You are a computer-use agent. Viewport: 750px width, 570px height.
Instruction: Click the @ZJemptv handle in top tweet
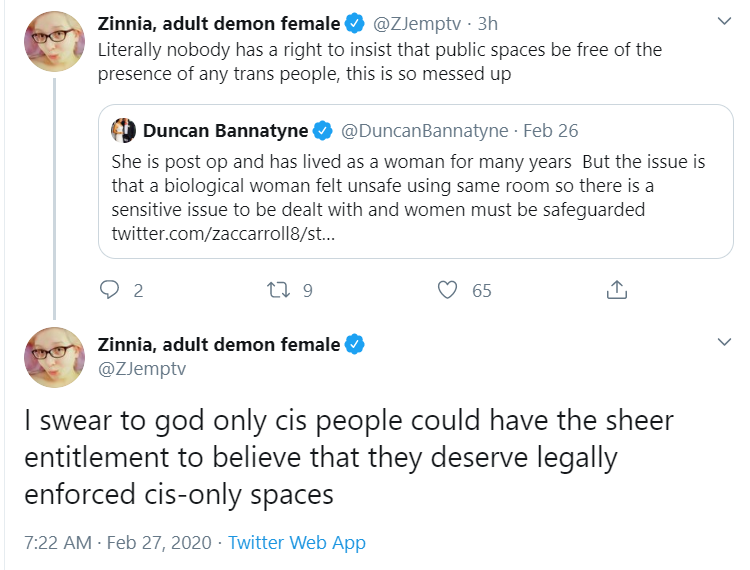click(x=417, y=23)
